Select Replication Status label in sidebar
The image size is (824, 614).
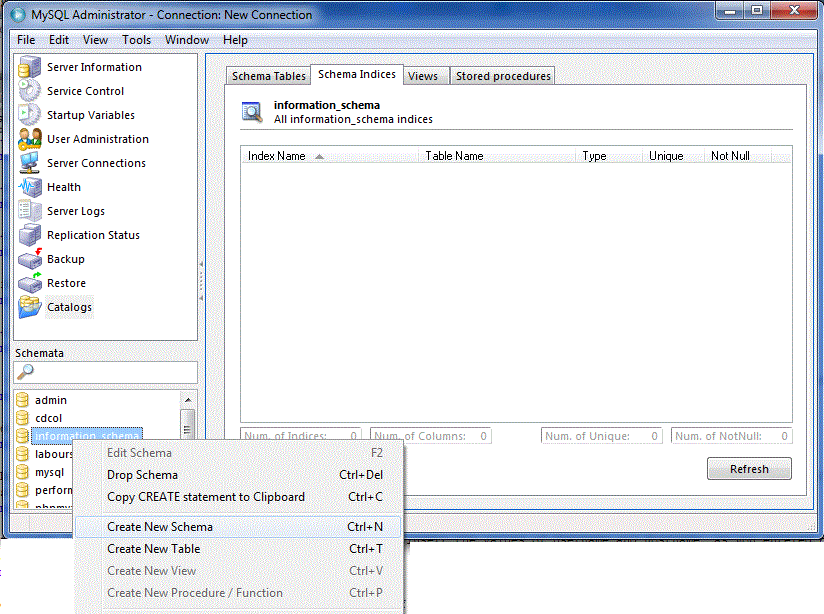coord(94,235)
